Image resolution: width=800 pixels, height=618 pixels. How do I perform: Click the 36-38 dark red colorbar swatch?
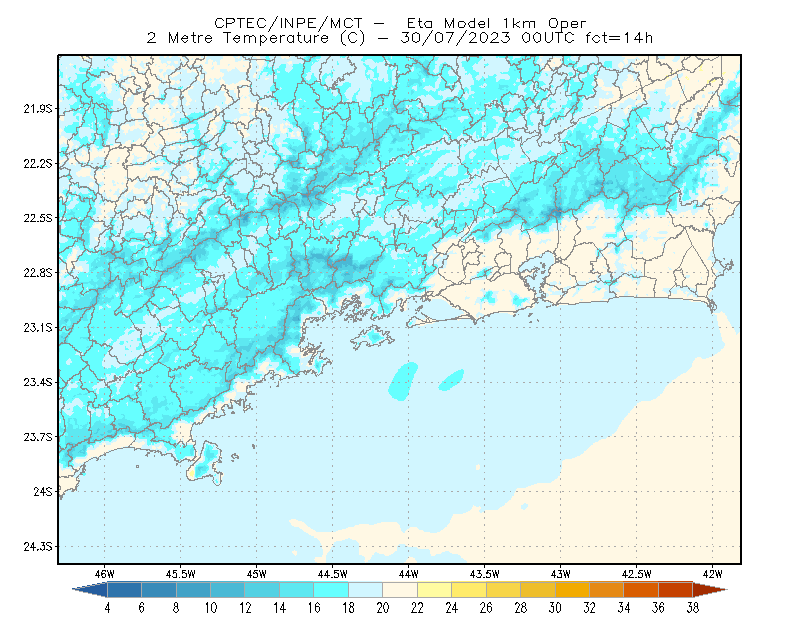tap(676, 590)
